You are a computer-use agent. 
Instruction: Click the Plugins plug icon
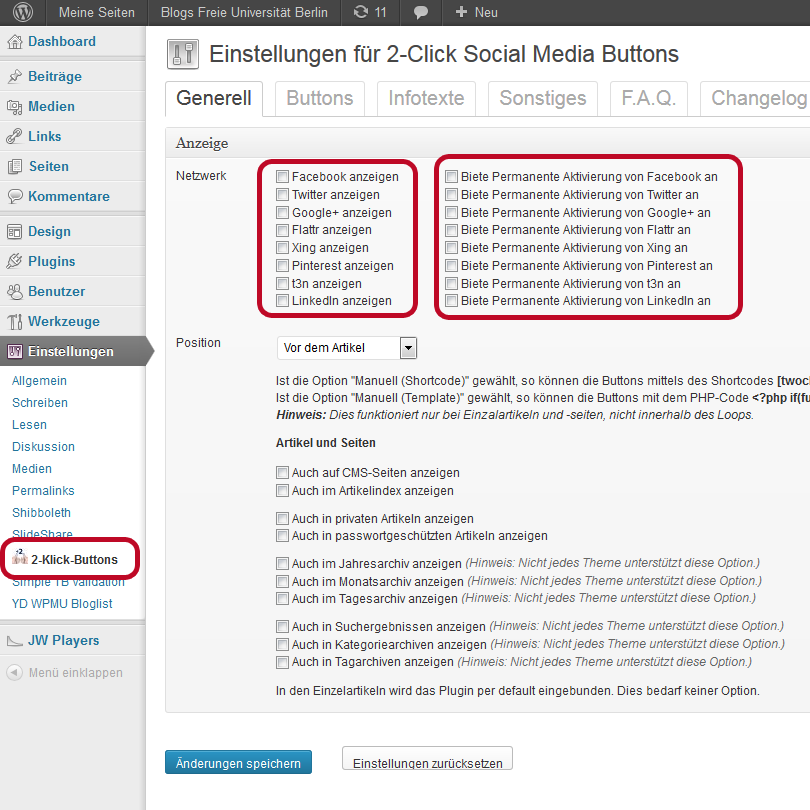tap(14, 262)
